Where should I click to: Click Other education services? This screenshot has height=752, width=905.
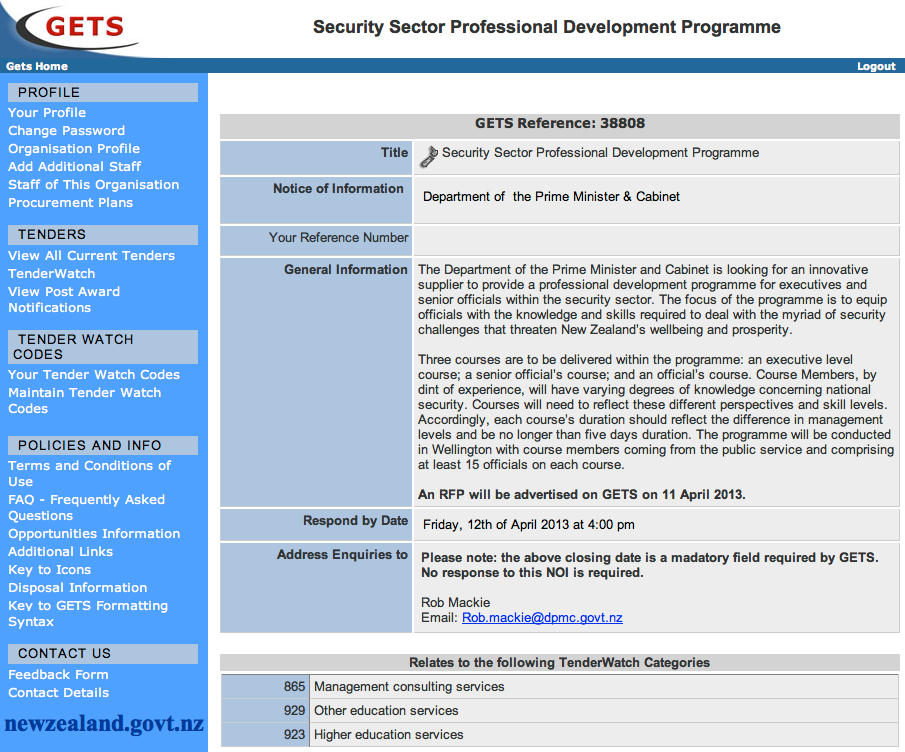click(386, 710)
